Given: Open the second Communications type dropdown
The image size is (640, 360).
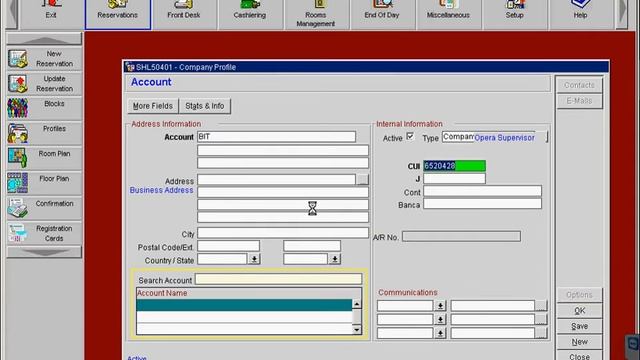Looking at the screenshot, I should click(x=440, y=320).
